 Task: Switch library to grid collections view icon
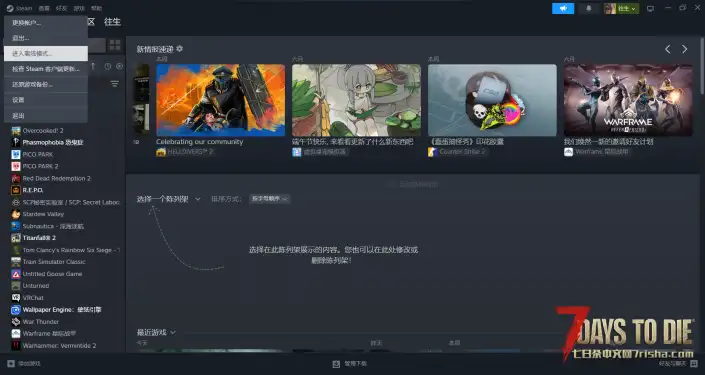(x=115, y=45)
